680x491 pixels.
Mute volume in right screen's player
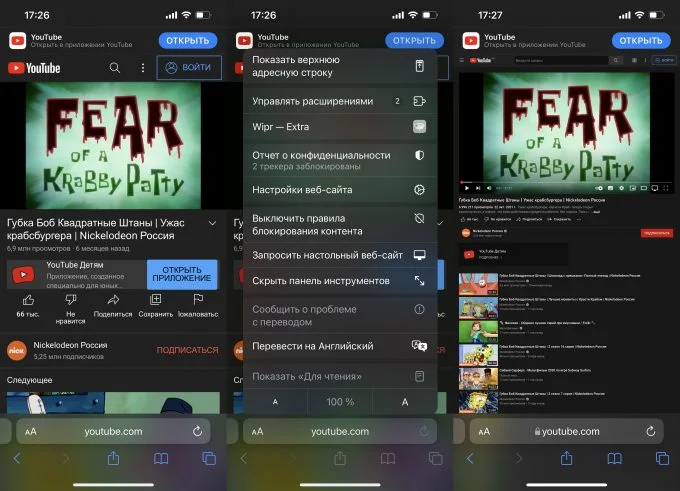pyautogui.click(x=489, y=188)
